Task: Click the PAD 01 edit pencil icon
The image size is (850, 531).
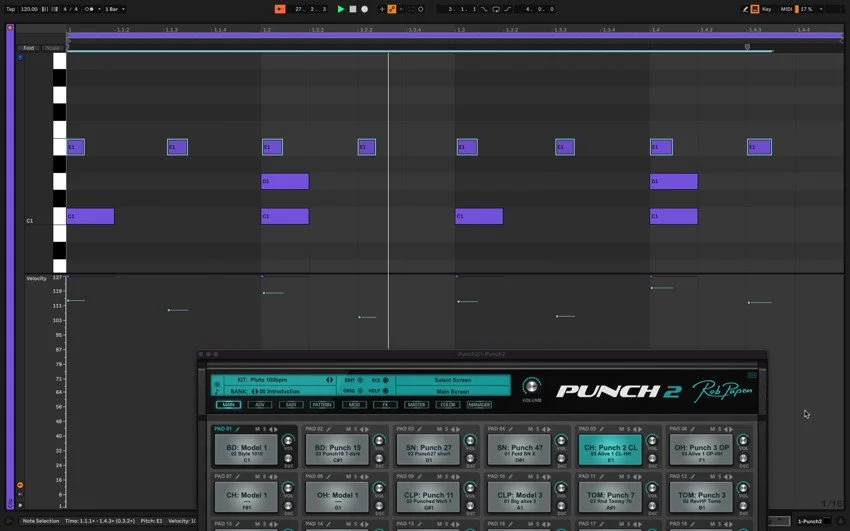Action: click(x=237, y=429)
